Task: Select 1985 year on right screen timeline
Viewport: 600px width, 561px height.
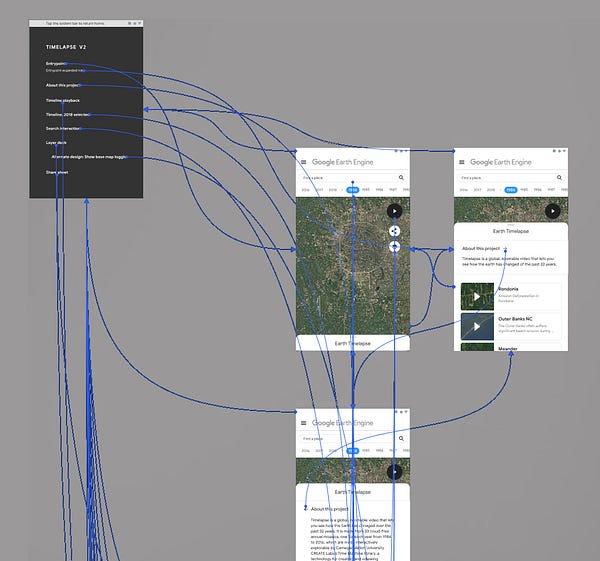Action: [524, 189]
